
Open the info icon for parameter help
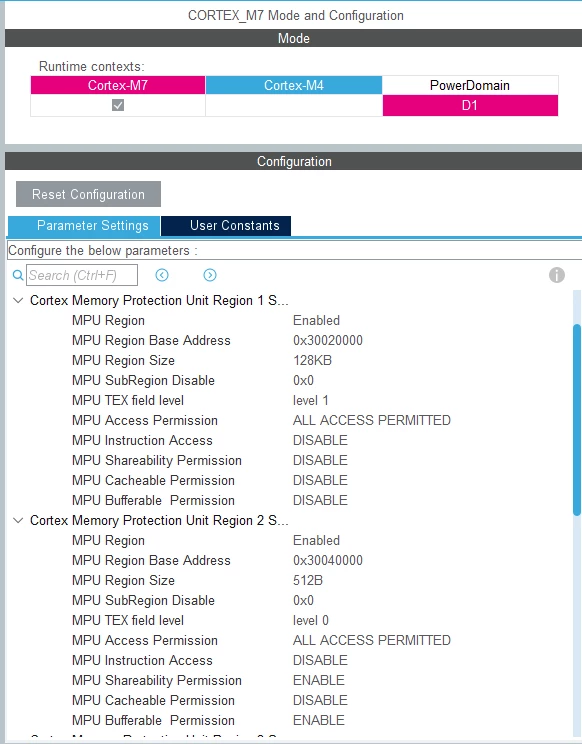(557, 275)
